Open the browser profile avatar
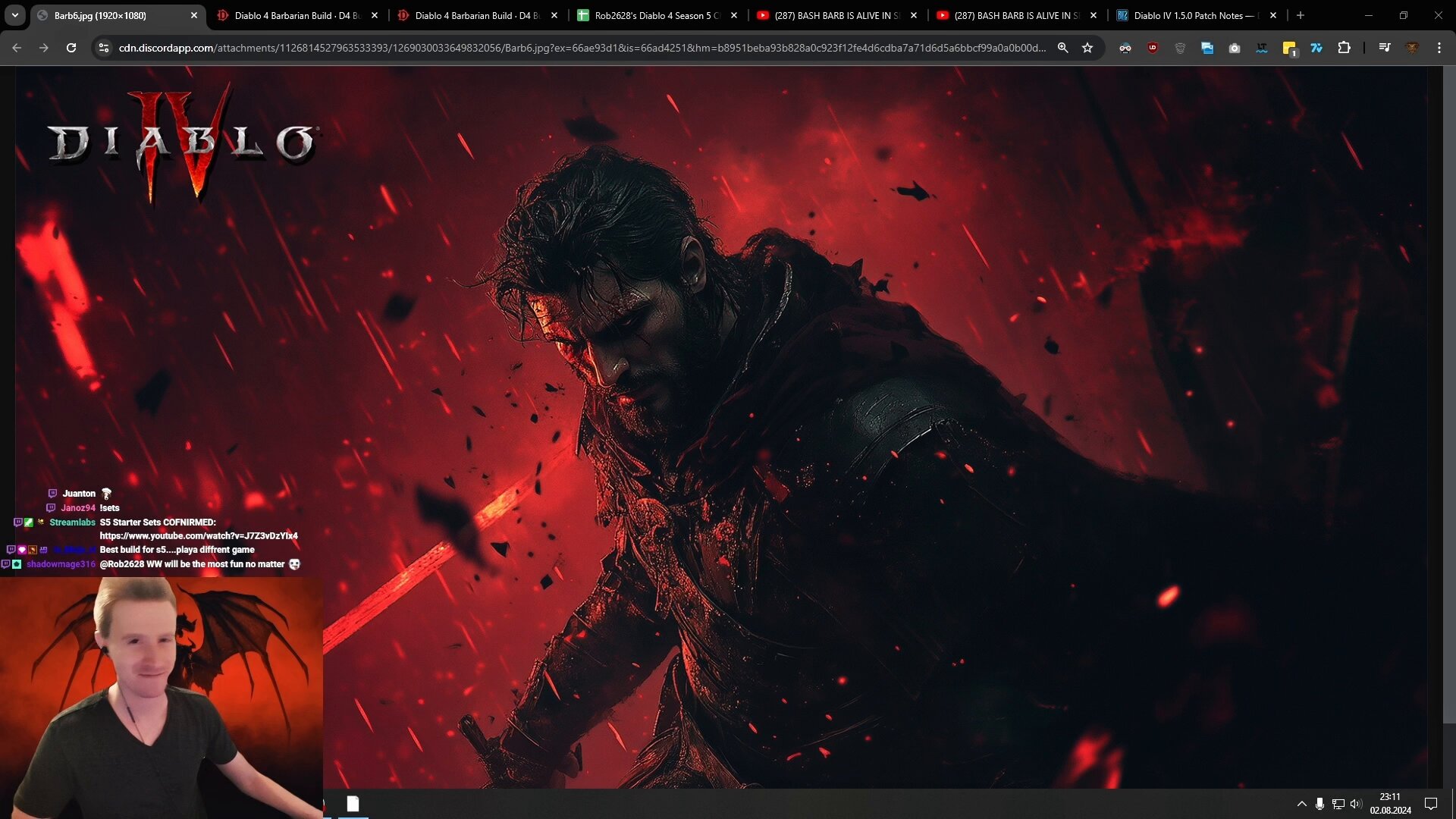Image resolution: width=1456 pixels, height=819 pixels. [x=1412, y=48]
